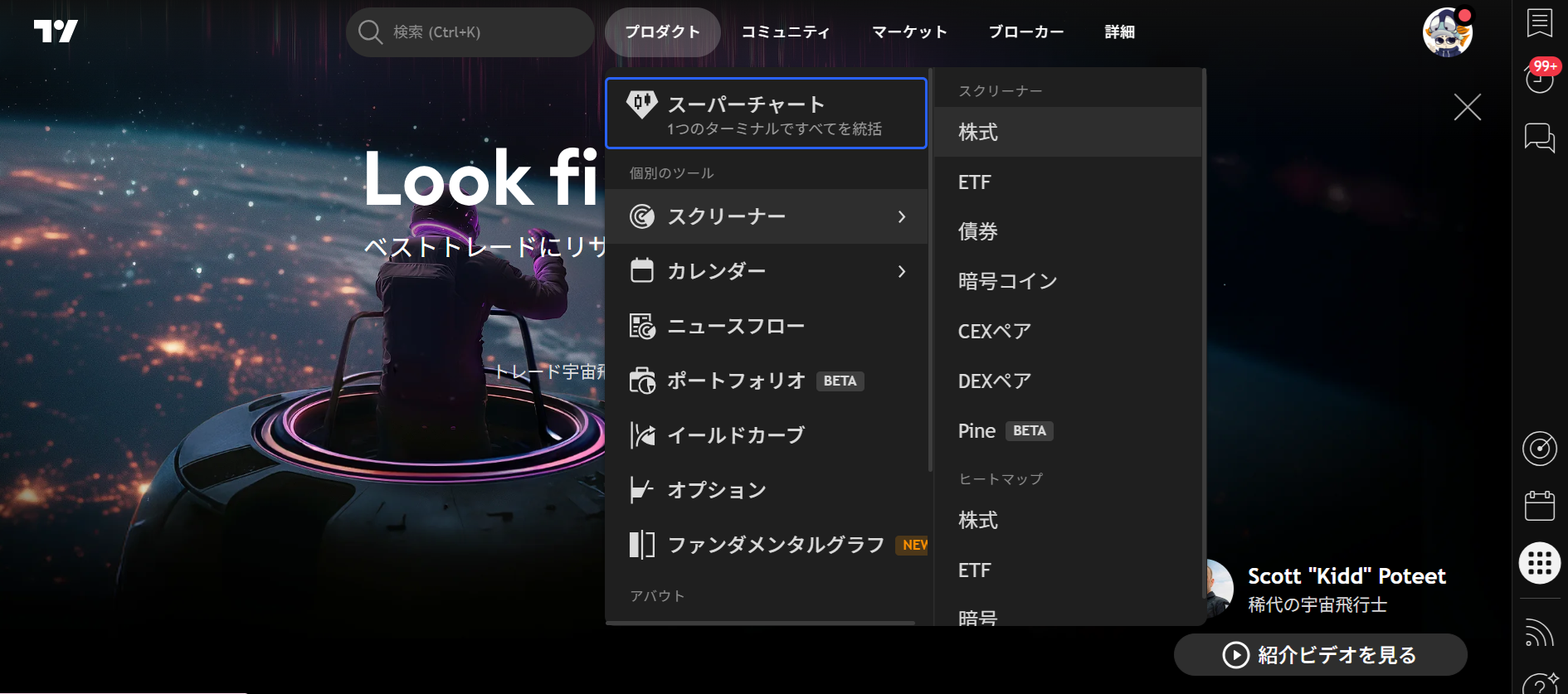
Task: Click 紹介ビデオを見る button
Action: (1320, 655)
